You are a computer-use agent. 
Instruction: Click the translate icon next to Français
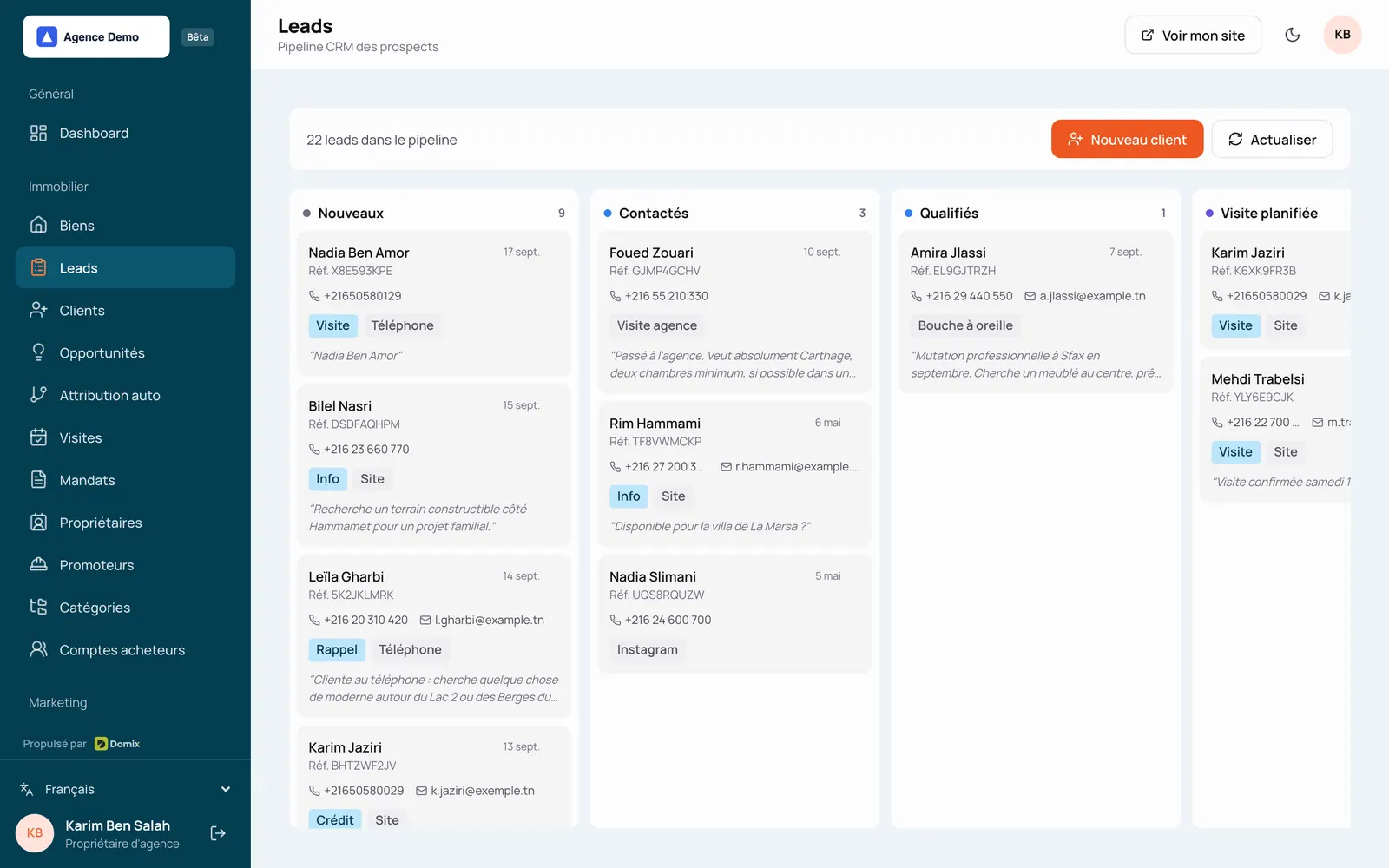pos(27,789)
